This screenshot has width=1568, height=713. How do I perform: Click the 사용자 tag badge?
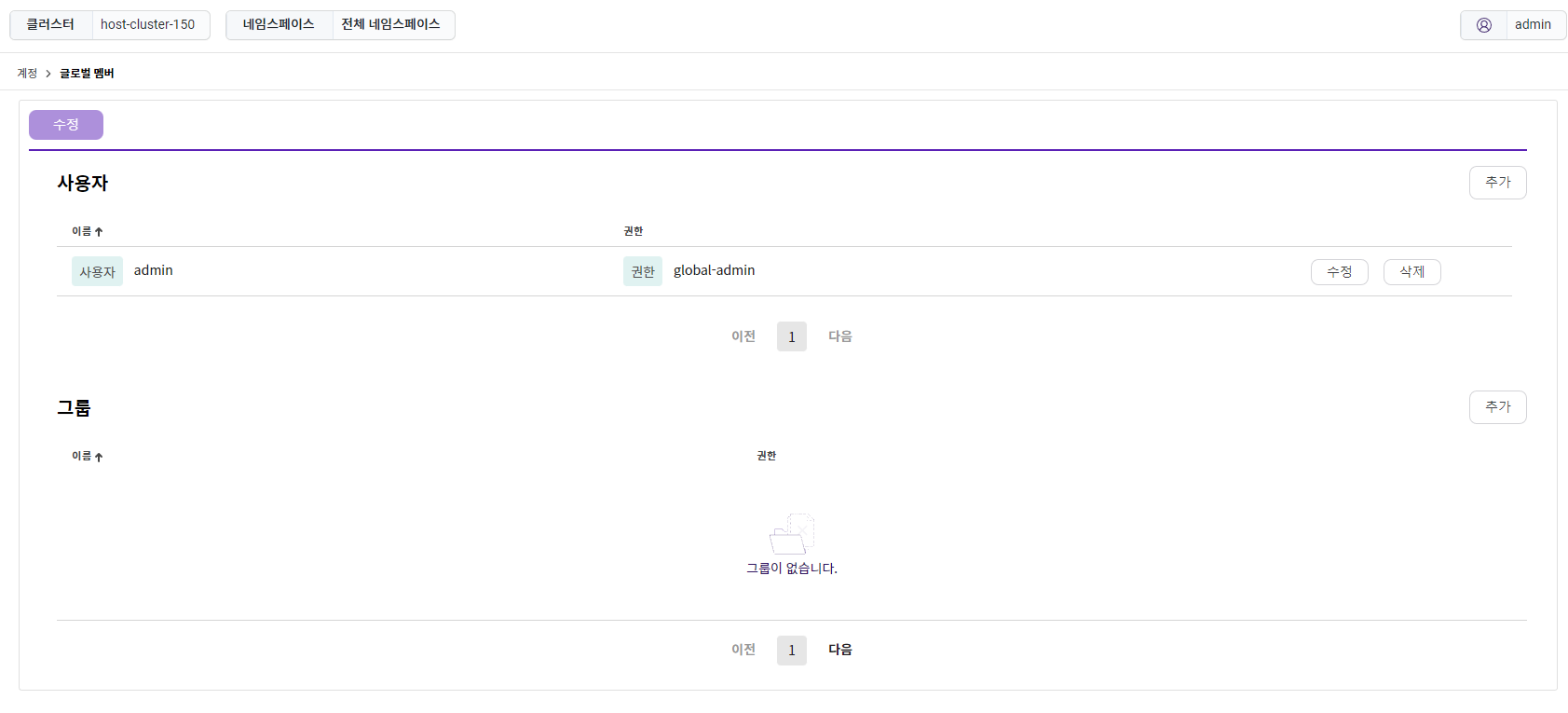[x=97, y=271]
